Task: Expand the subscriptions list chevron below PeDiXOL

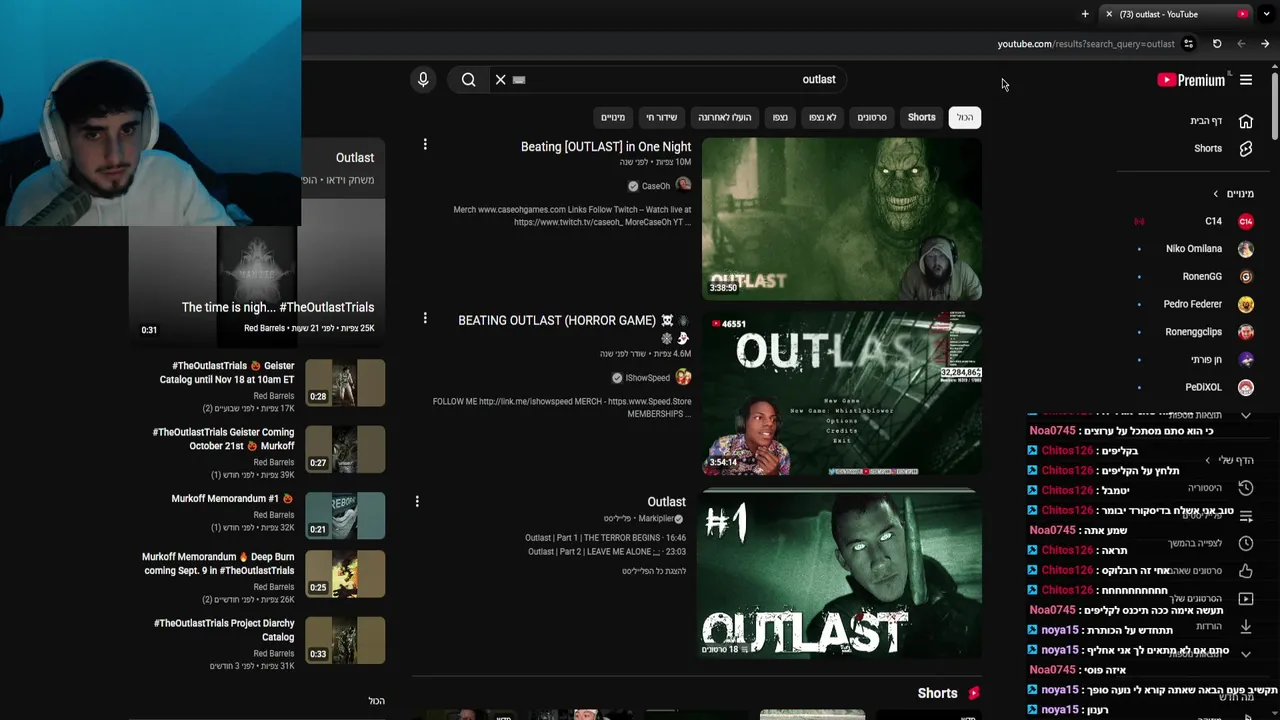Action: pos(1246,415)
